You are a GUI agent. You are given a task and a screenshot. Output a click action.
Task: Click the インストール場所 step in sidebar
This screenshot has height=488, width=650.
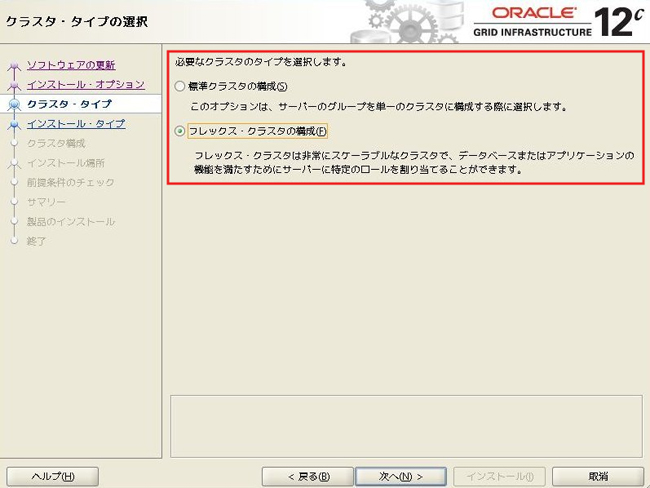pyautogui.click(x=66, y=162)
